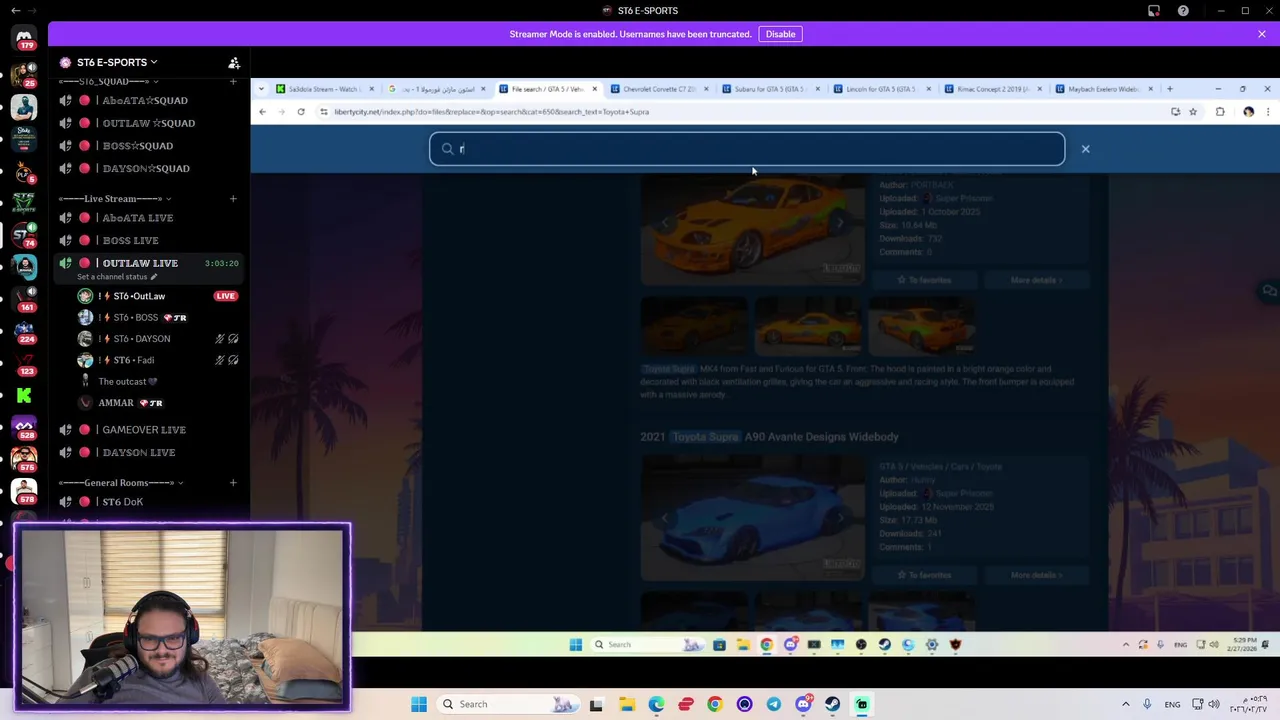Open a new browser tab with plus
1280x720 pixels.
(x=1169, y=89)
